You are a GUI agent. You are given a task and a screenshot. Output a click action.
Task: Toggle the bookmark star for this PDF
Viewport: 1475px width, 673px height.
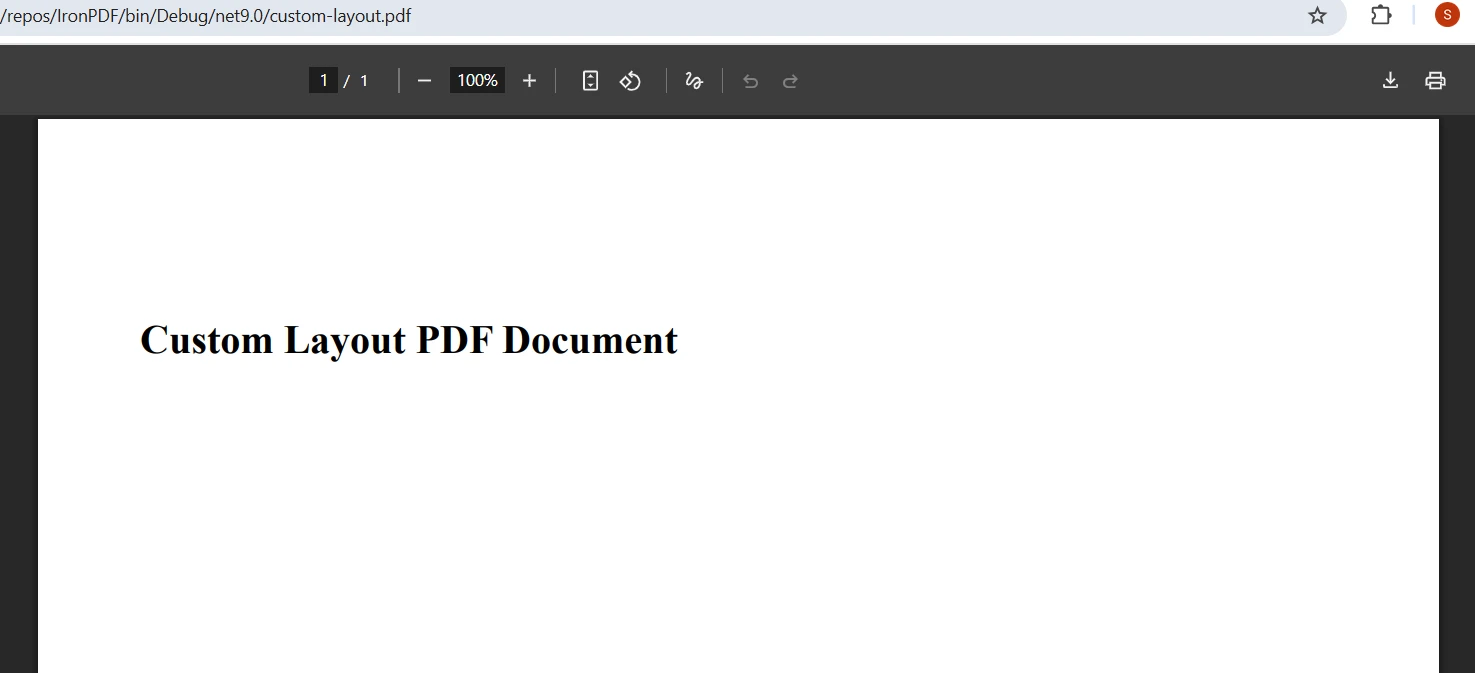point(1317,15)
